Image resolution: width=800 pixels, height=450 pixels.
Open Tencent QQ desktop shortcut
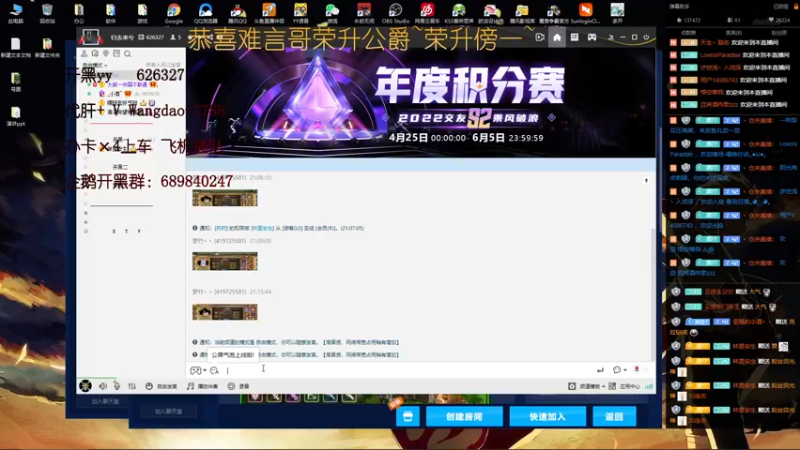click(237, 13)
